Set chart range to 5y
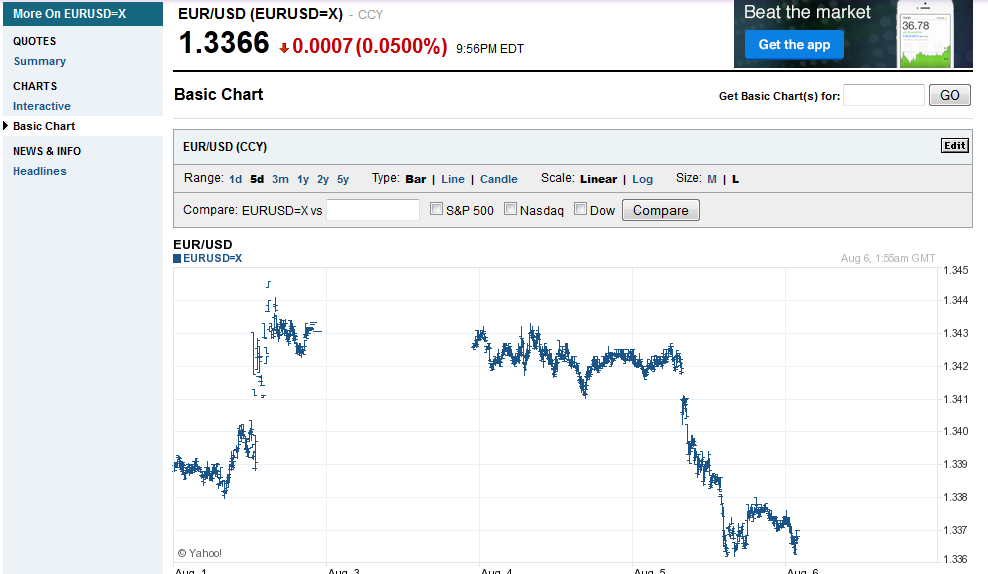988x574 pixels. pyautogui.click(x=343, y=179)
